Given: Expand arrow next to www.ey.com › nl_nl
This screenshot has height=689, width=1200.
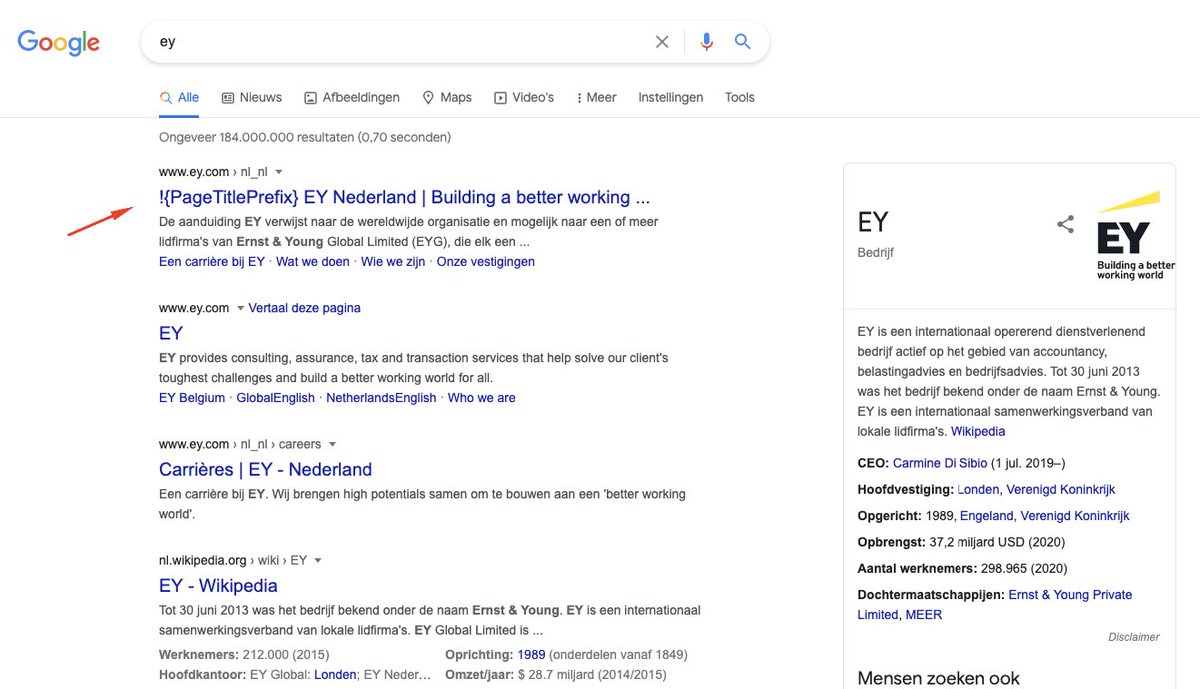Looking at the screenshot, I should 279,172.
